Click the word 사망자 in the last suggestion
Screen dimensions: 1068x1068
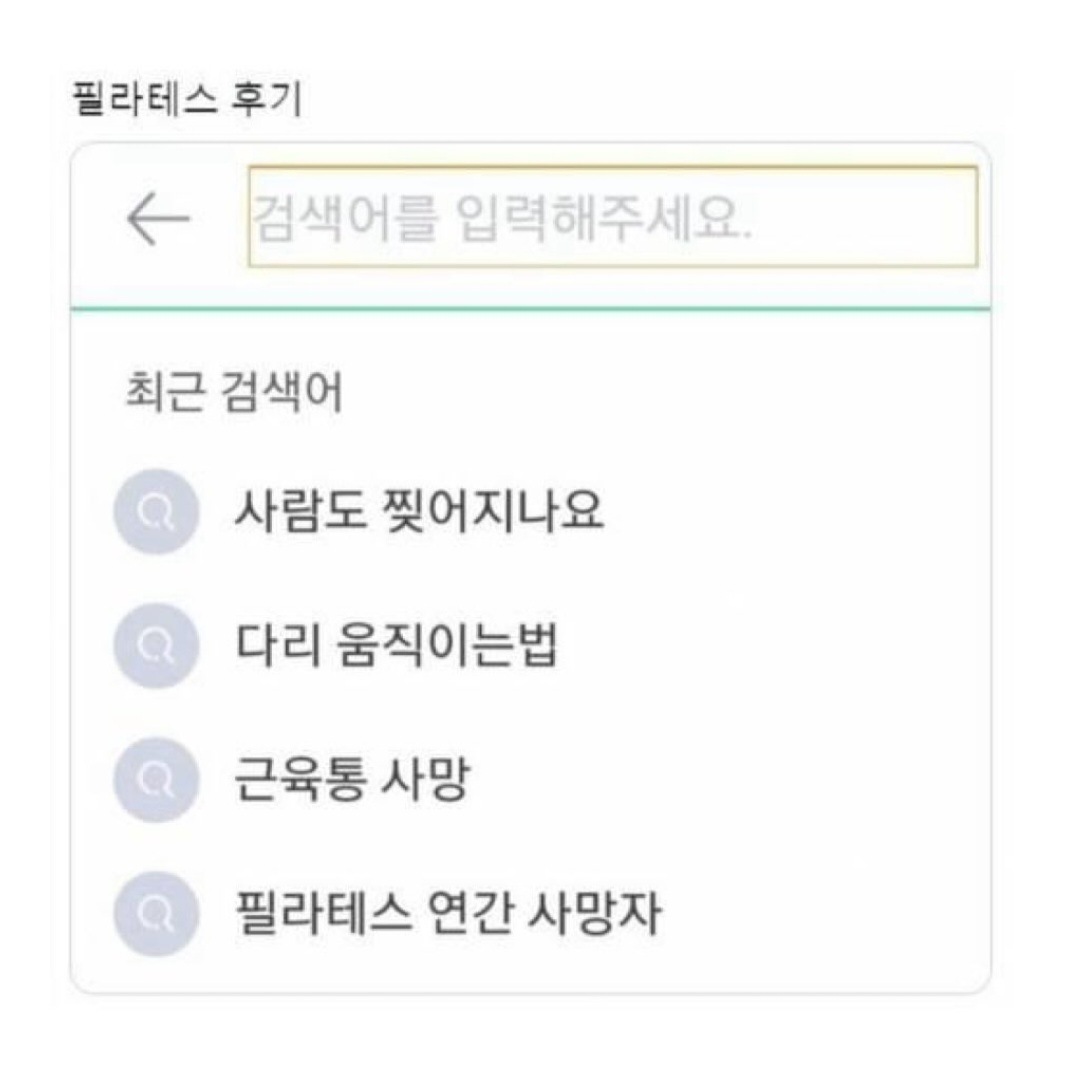tap(600, 913)
